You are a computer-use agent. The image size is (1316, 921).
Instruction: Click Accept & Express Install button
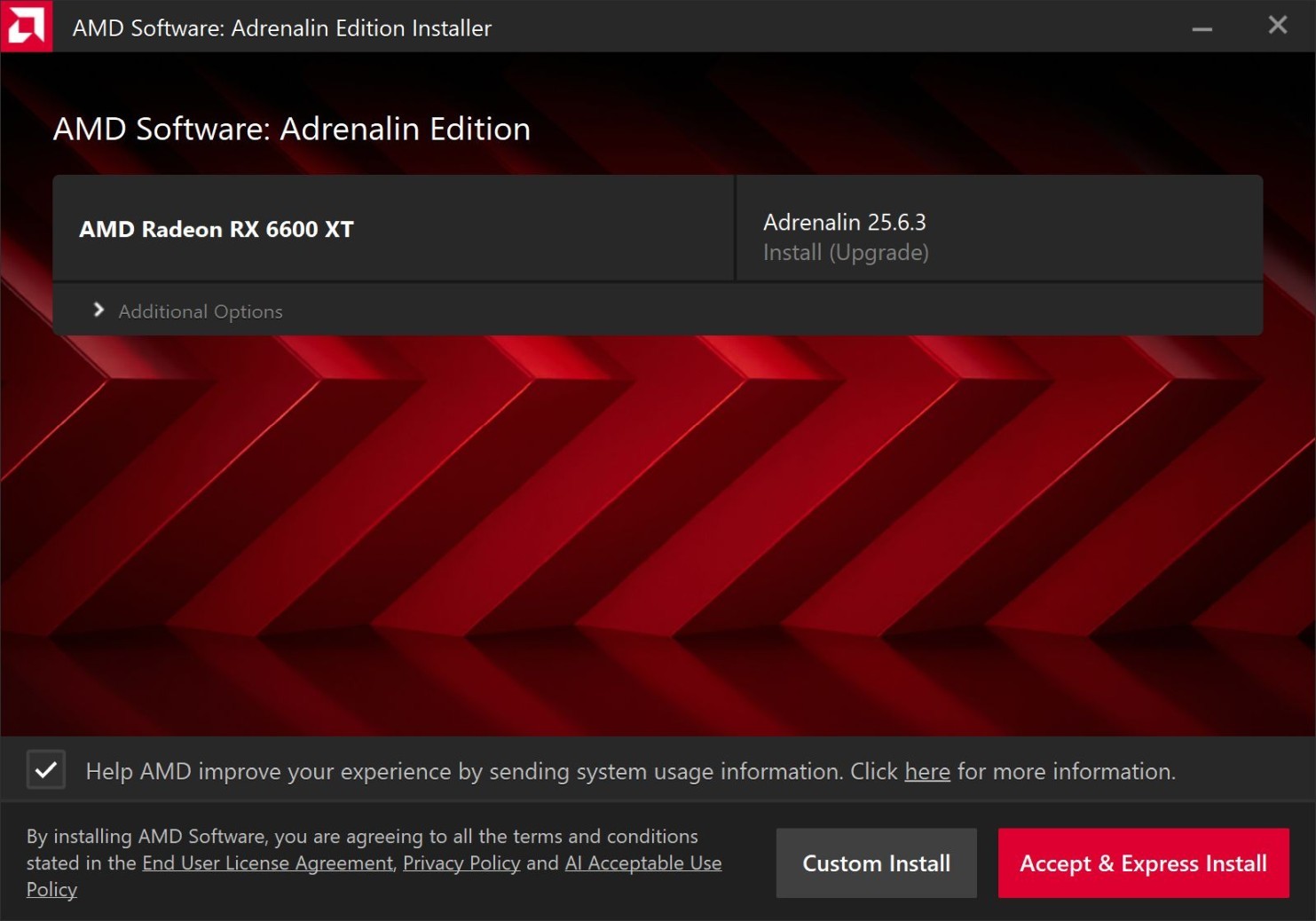coord(1143,863)
